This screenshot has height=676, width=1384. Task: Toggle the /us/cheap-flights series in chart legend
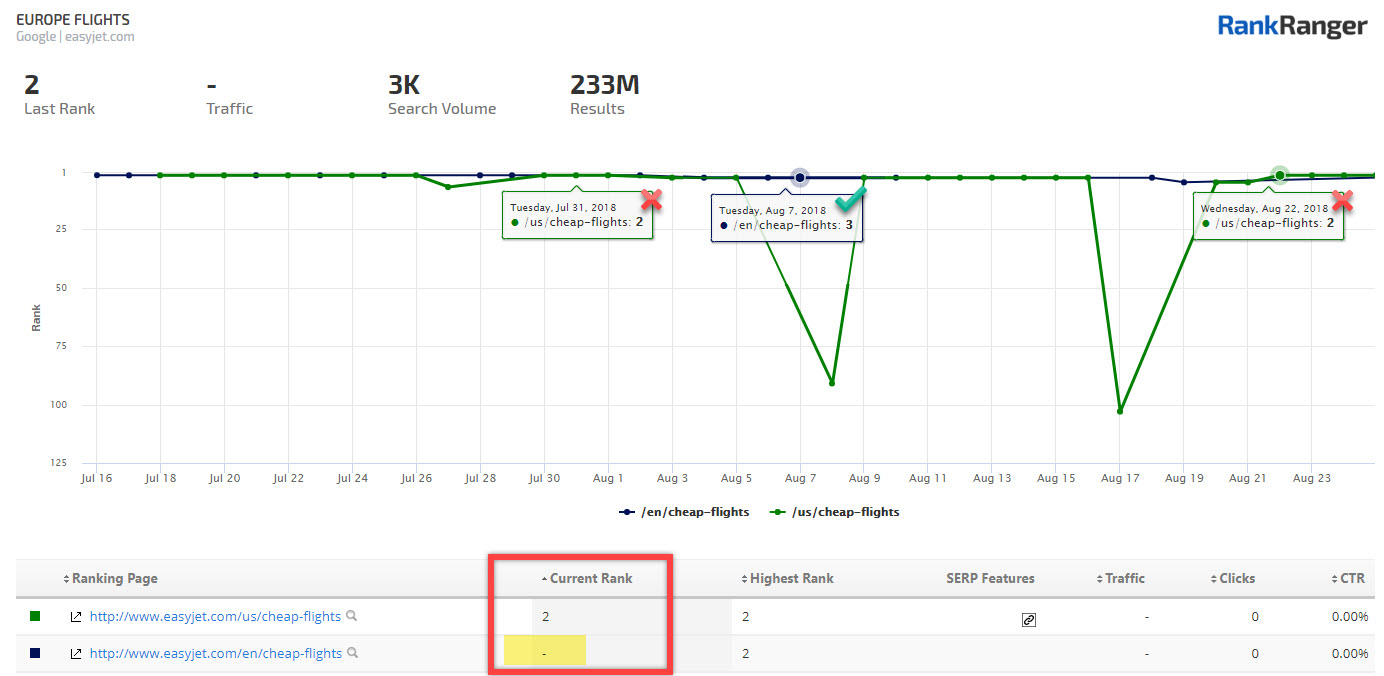pos(834,512)
